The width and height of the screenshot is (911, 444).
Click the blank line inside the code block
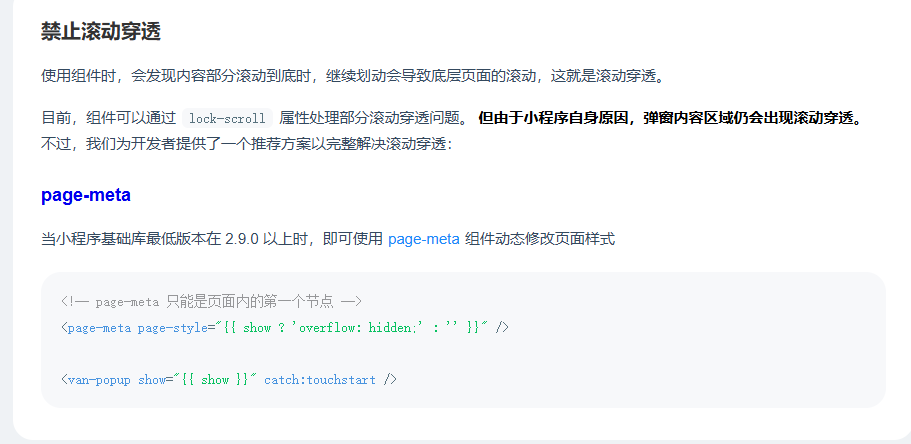(x=463, y=354)
